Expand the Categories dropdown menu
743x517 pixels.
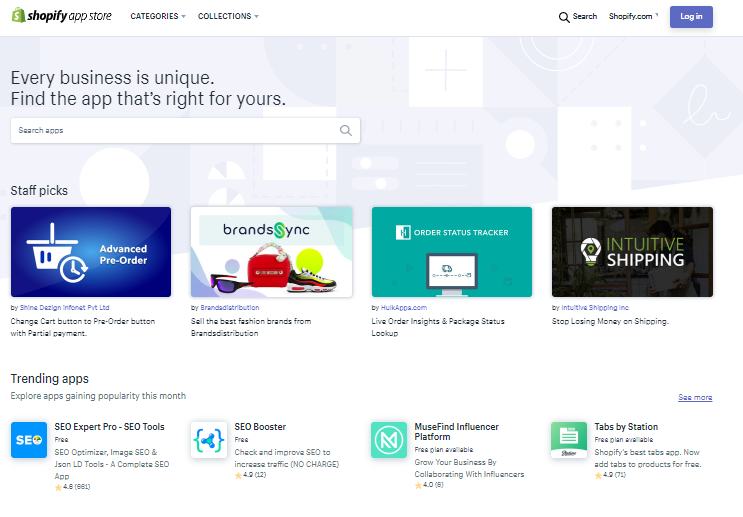pyautogui.click(x=157, y=16)
